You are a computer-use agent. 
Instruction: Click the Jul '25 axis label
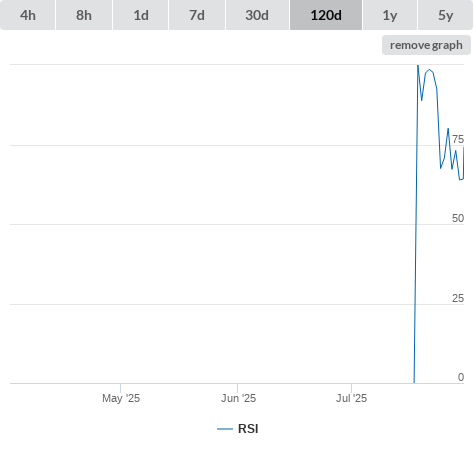[351, 398]
